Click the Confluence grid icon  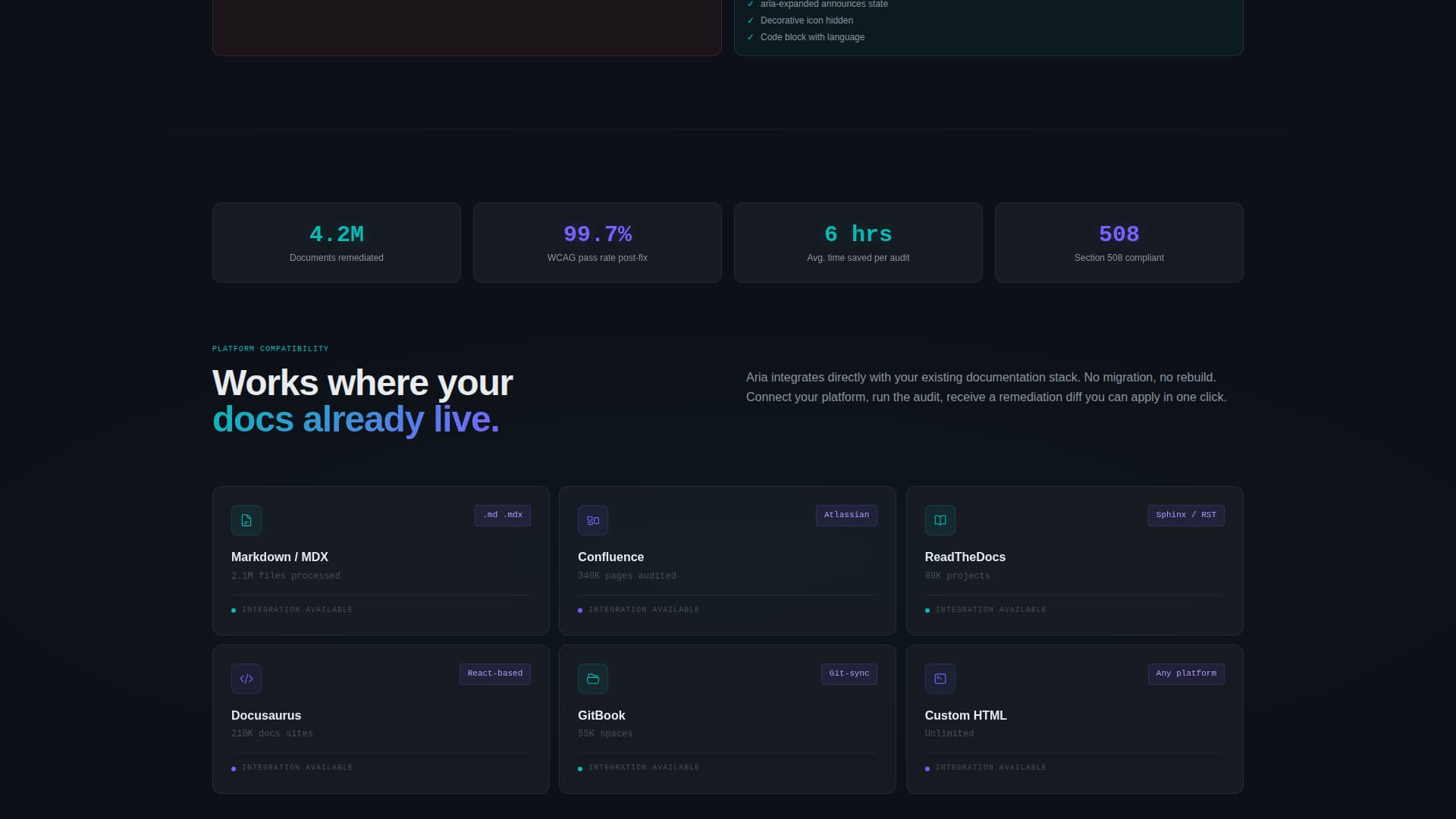[593, 520]
